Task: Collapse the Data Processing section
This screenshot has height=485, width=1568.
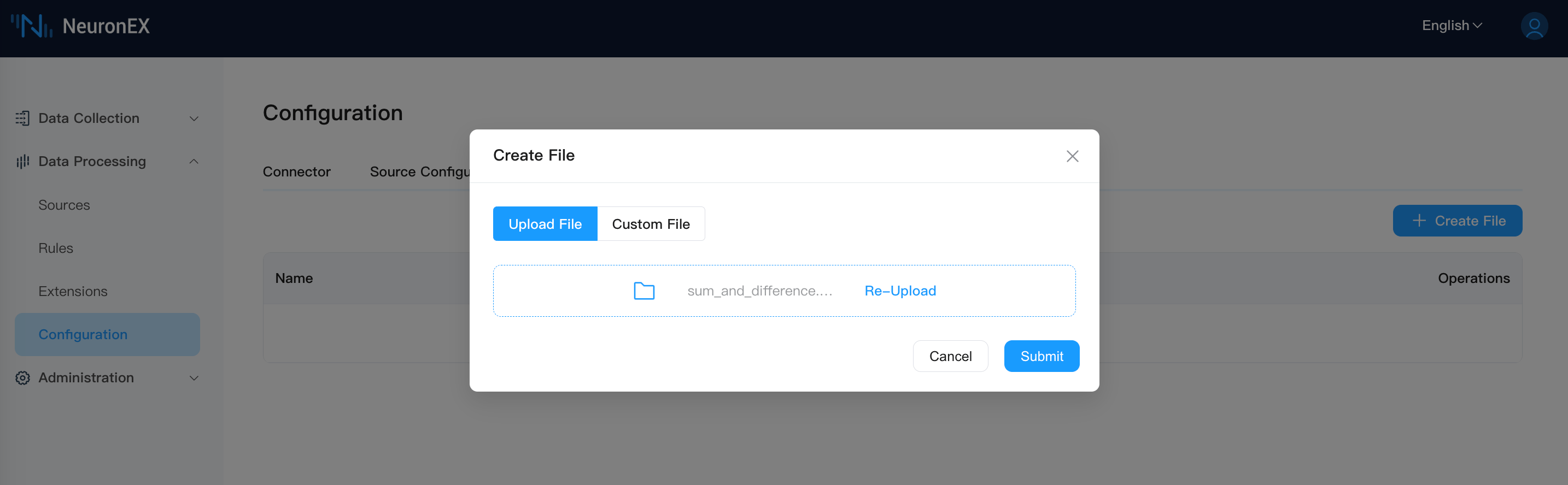Action: 194,162
